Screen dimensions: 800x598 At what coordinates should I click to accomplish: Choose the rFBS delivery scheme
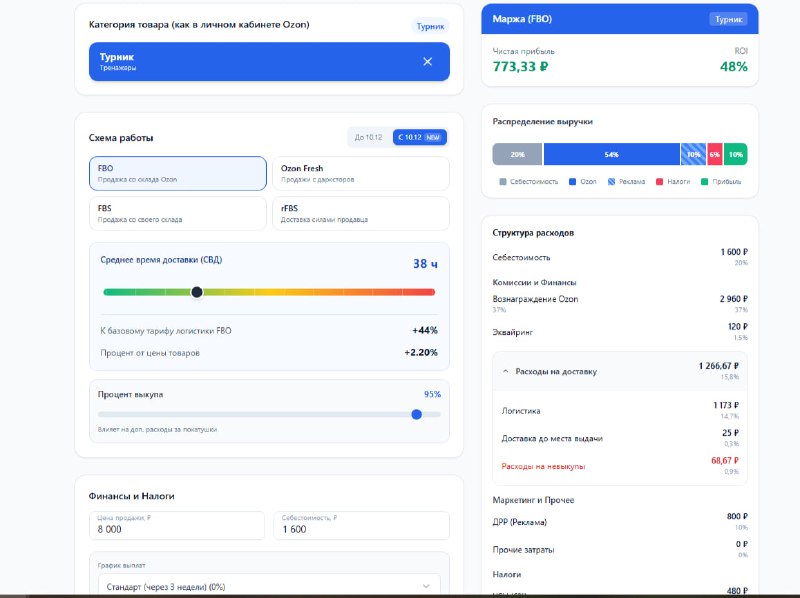[360, 213]
